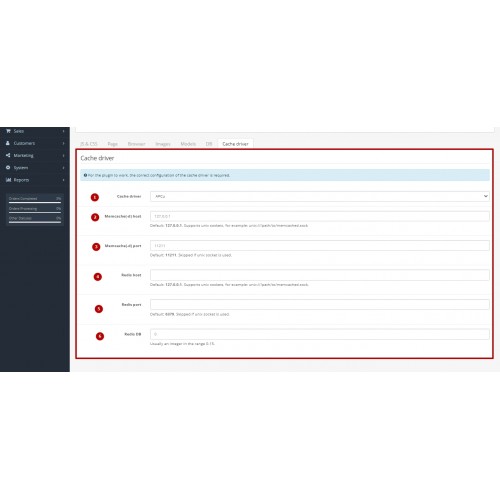Click the Redis DB input field
The image size is (500, 500).
320,334
